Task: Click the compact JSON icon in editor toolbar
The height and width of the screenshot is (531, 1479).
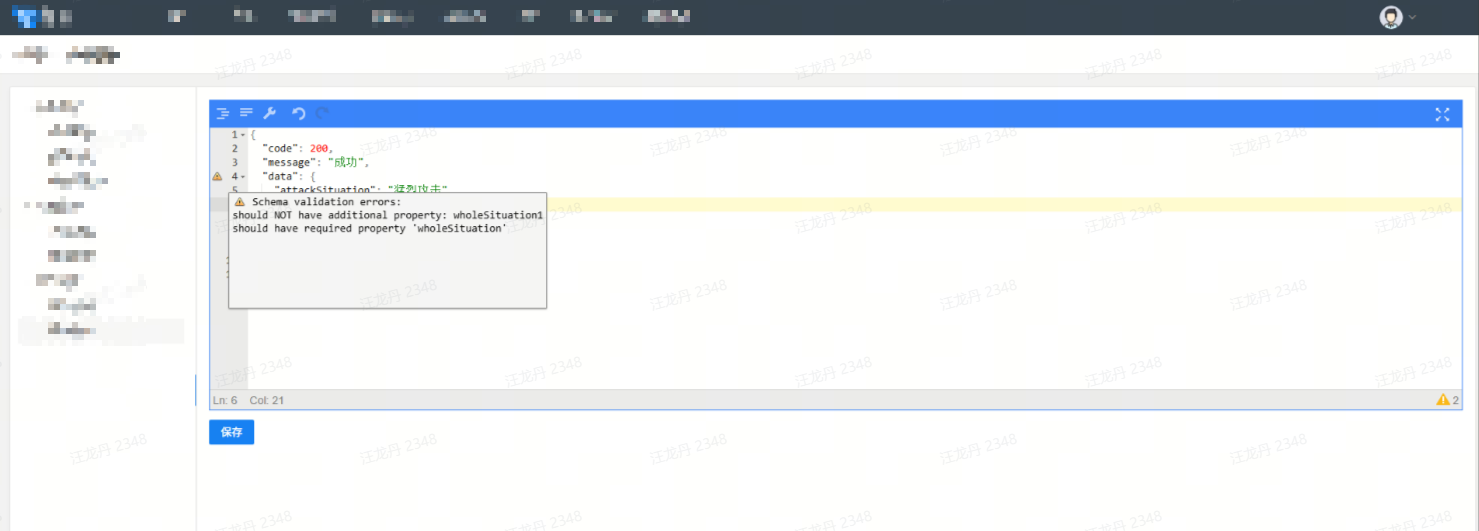Action: pos(246,114)
